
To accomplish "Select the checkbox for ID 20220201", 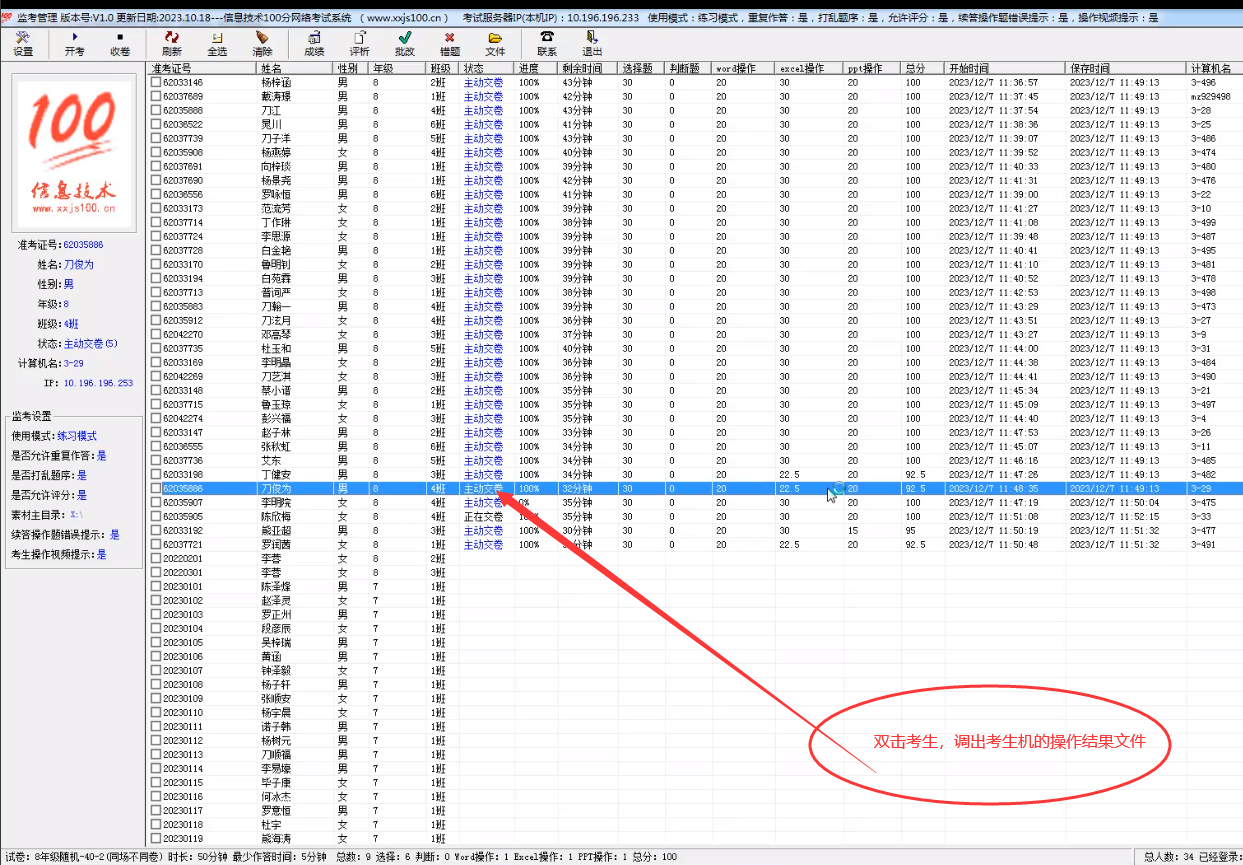I will (156, 558).
